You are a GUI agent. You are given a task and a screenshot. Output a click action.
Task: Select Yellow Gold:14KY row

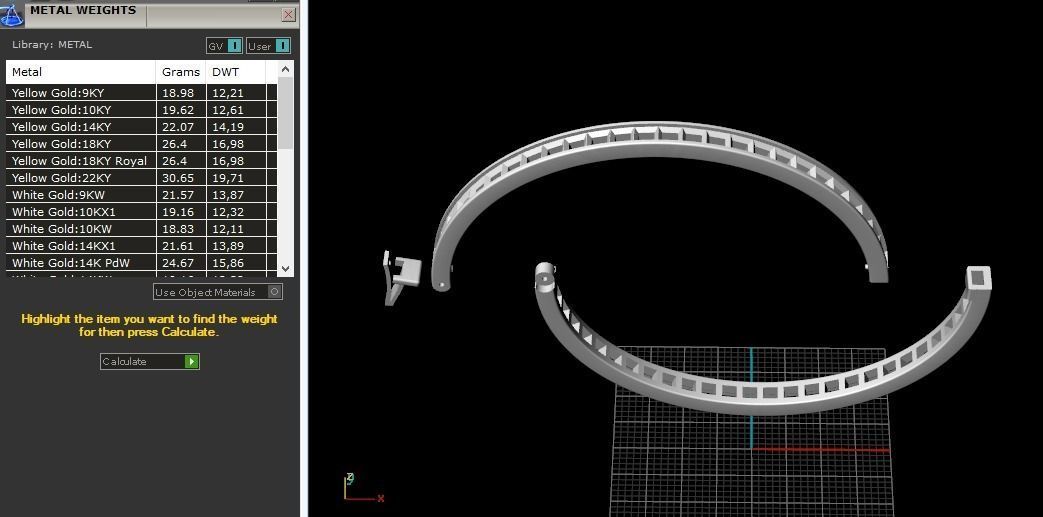141,127
